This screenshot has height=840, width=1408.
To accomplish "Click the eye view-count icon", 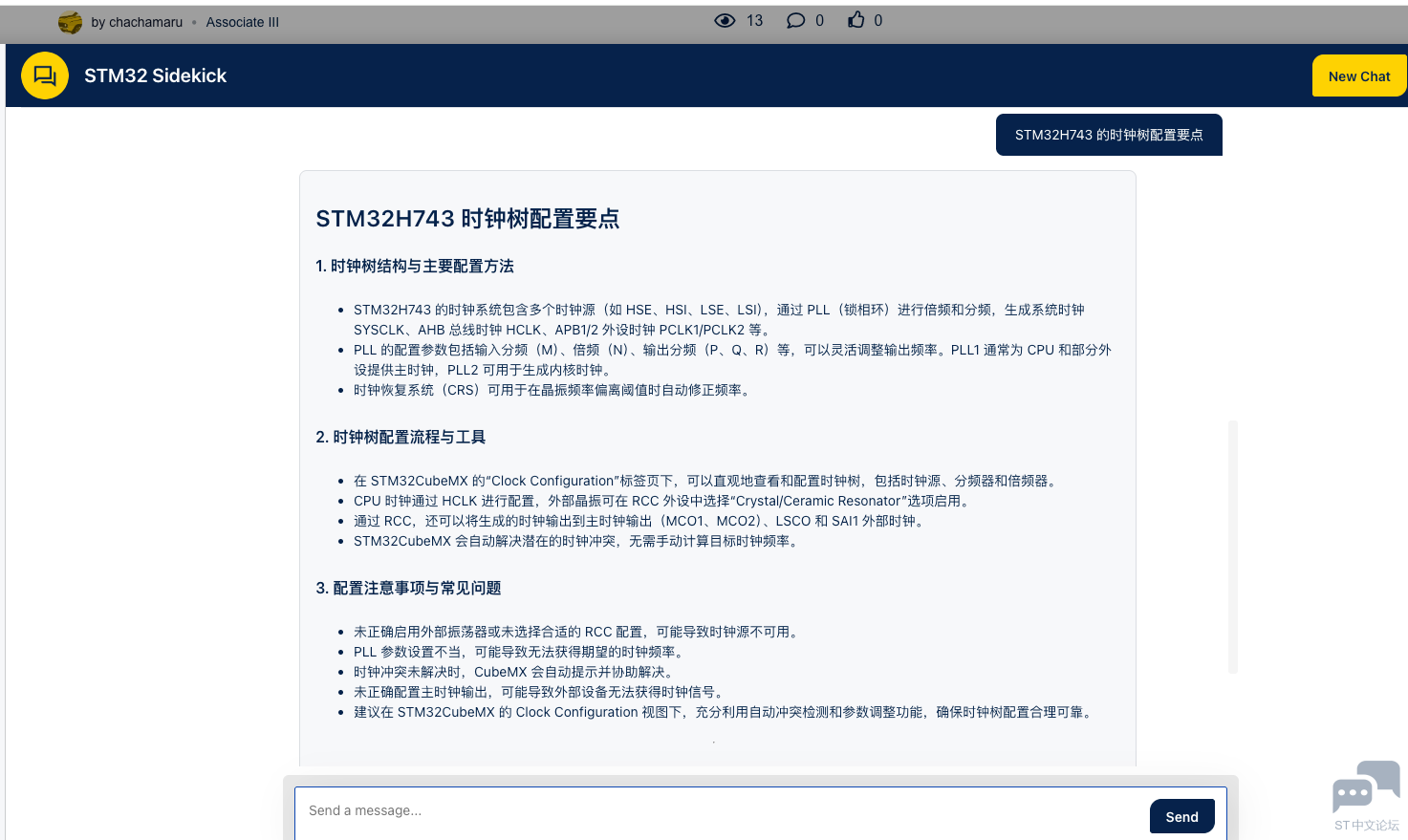I will click(725, 19).
